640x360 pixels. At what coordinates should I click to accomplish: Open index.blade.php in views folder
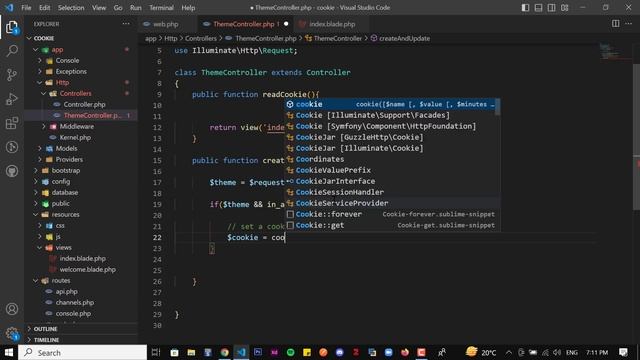82,259
